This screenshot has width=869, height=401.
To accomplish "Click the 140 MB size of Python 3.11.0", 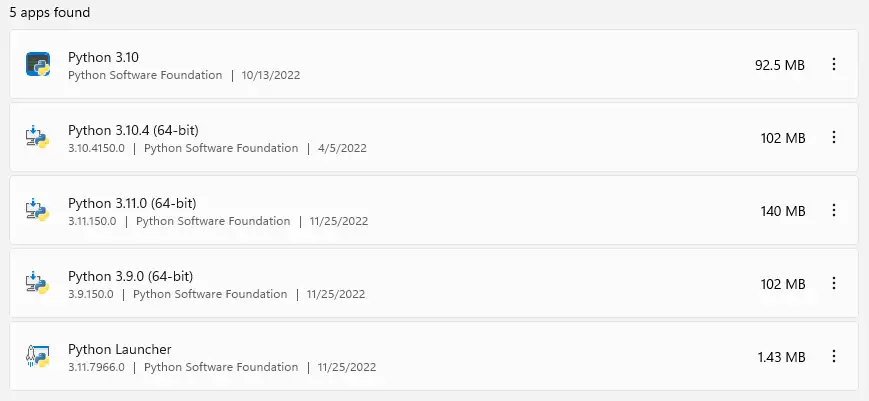I will pos(783,211).
